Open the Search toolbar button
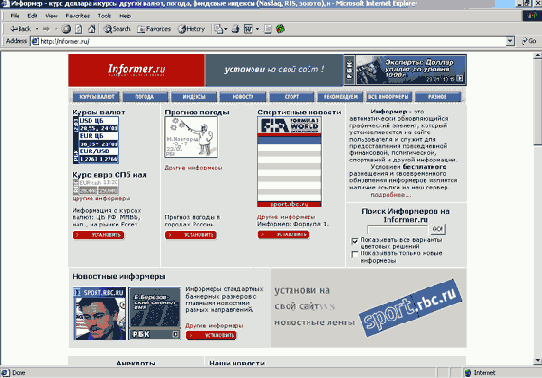The height and width of the screenshot is (378, 542). coord(117,29)
